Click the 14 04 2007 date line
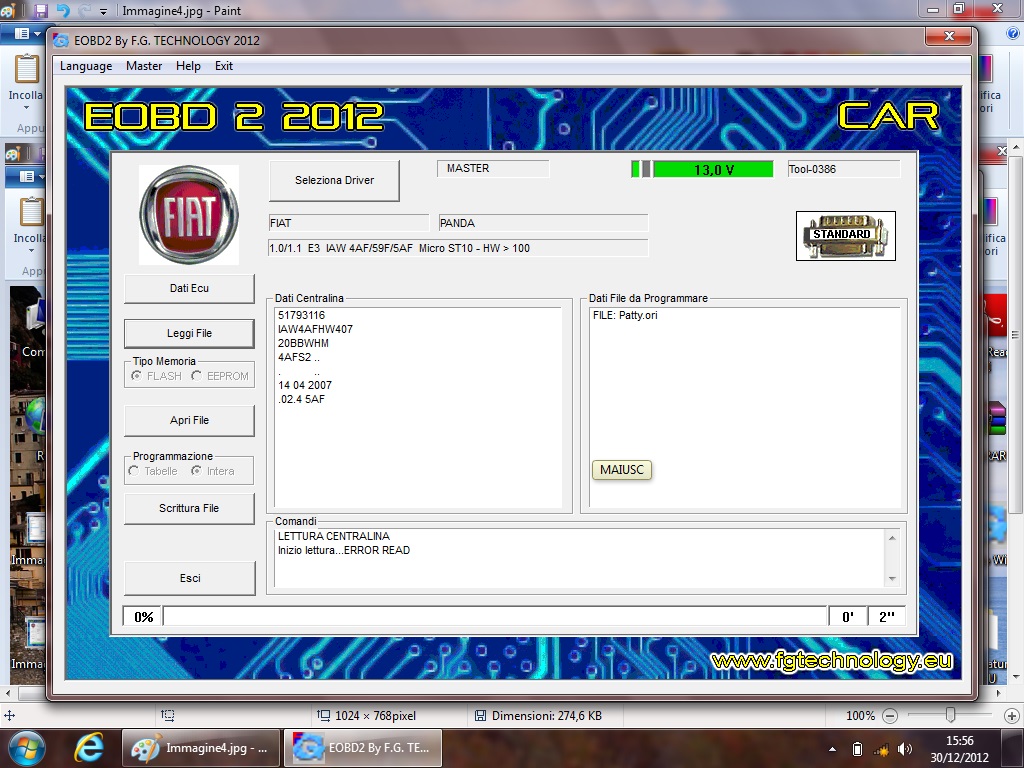 pyautogui.click(x=305, y=385)
